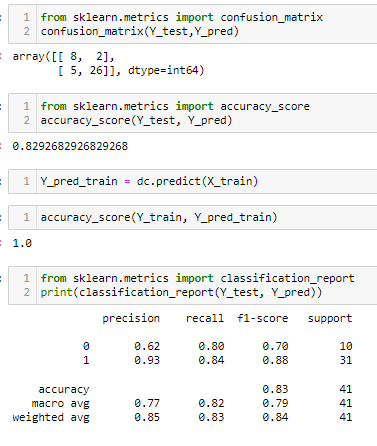Click the accuracy_score(Y_test, Y_pred) code line

pyautogui.click(x=136, y=120)
